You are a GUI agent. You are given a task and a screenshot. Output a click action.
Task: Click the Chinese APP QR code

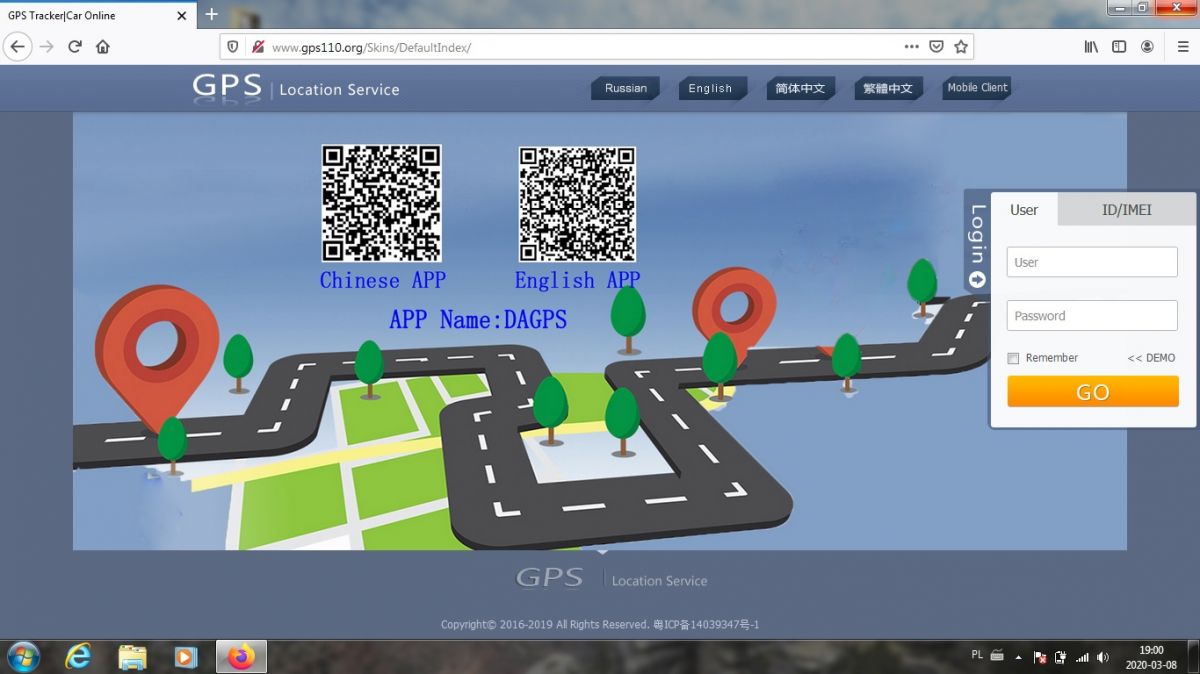pos(381,203)
